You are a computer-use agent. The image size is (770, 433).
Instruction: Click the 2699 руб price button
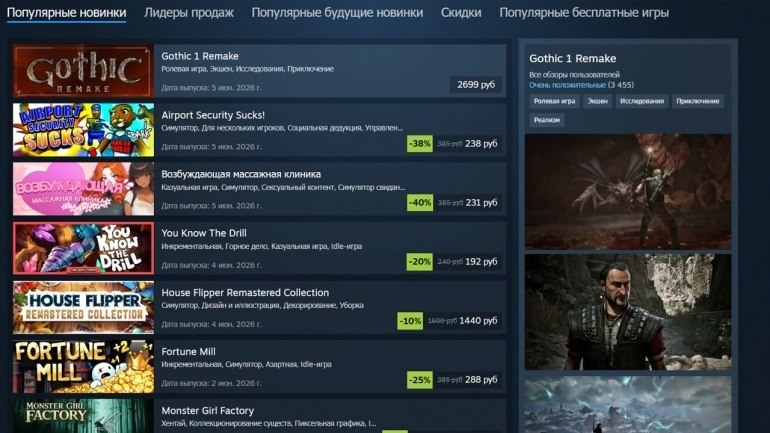pos(476,84)
